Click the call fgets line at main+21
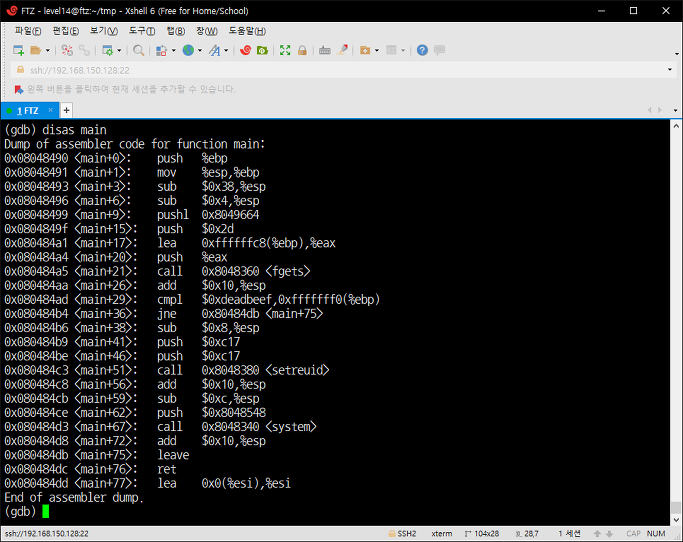 coord(157,271)
